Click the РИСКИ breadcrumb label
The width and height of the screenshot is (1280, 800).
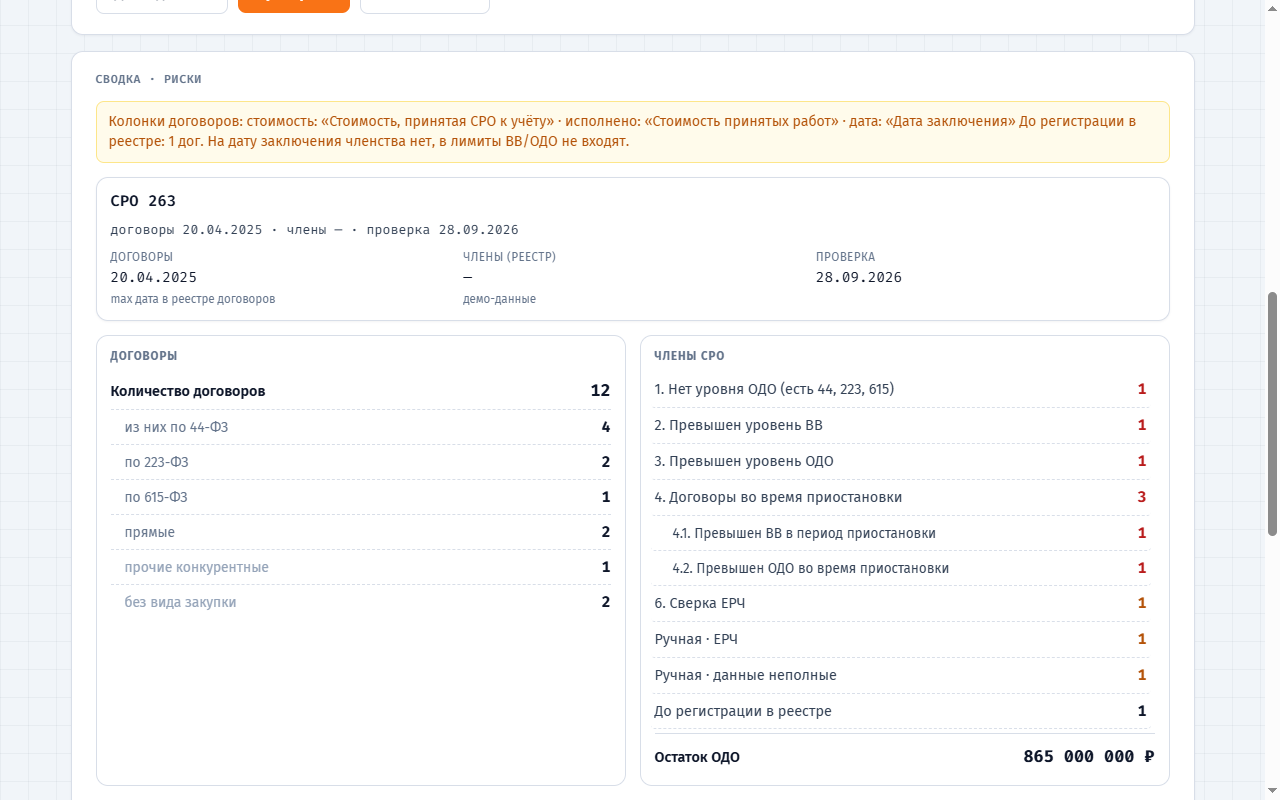click(x=183, y=79)
